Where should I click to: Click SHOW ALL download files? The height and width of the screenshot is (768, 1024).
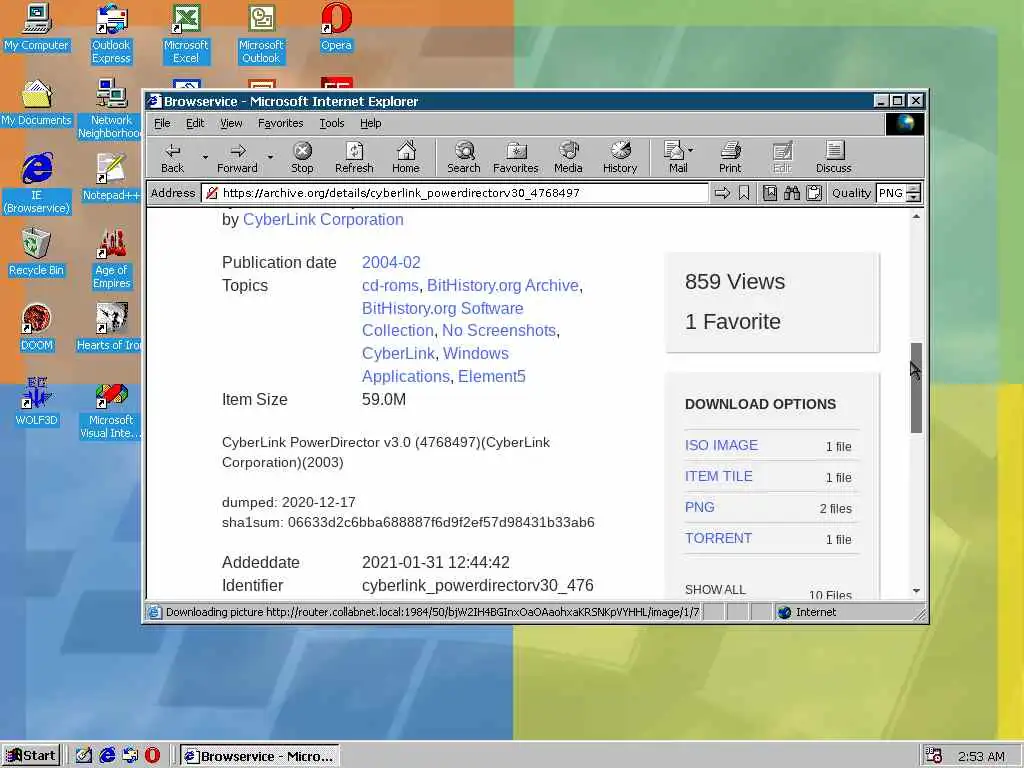715,590
